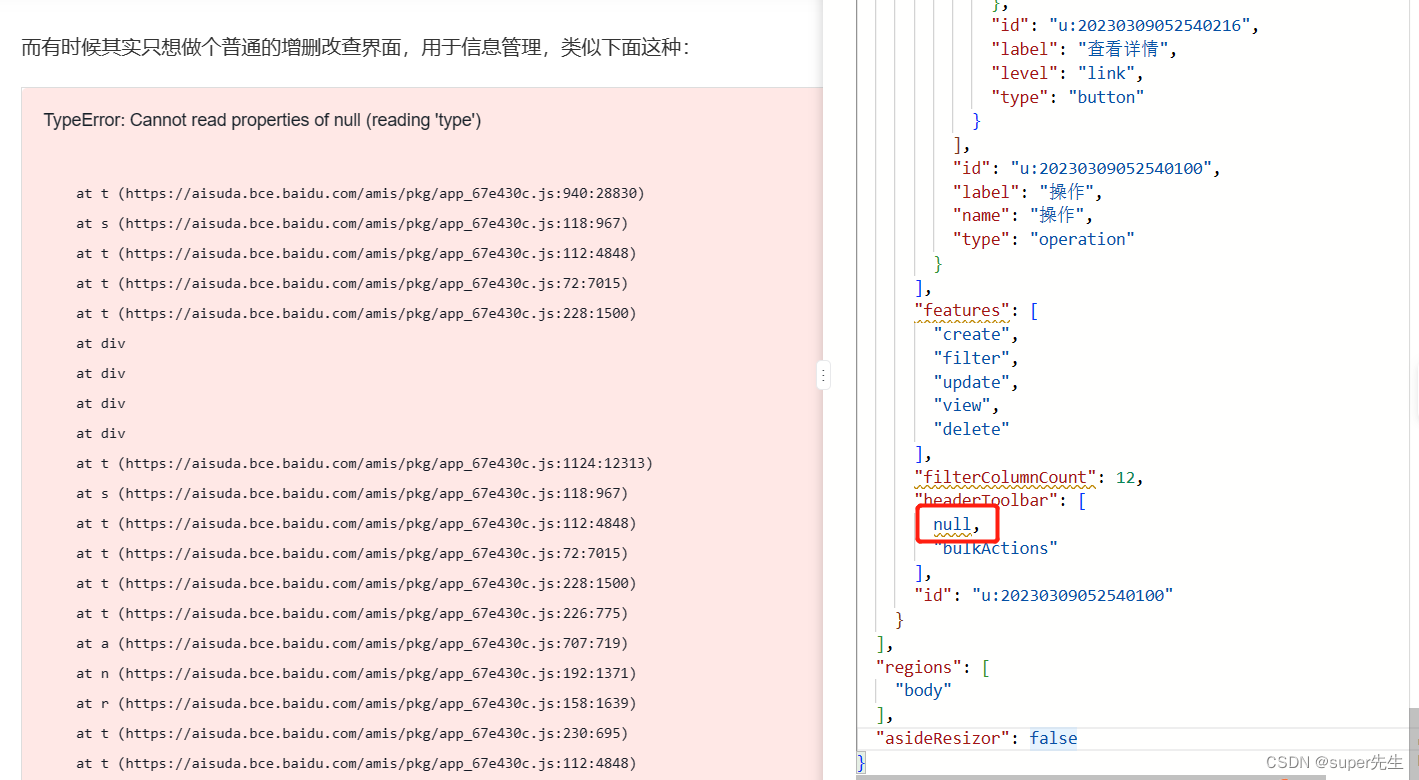The image size is (1419, 780).
Task: Click the "update" array entry
Action: pos(972,382)
